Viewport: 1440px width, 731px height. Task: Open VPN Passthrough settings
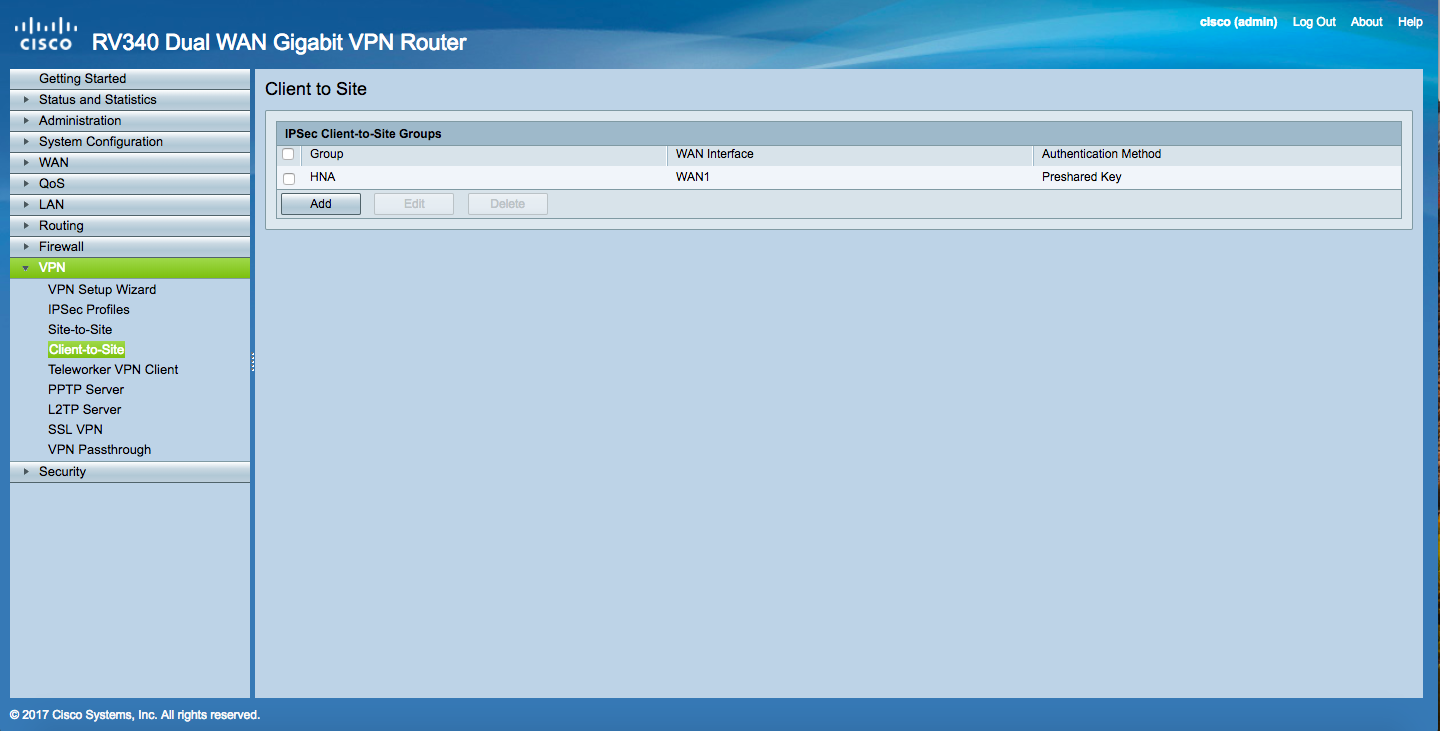click(100, 449)
